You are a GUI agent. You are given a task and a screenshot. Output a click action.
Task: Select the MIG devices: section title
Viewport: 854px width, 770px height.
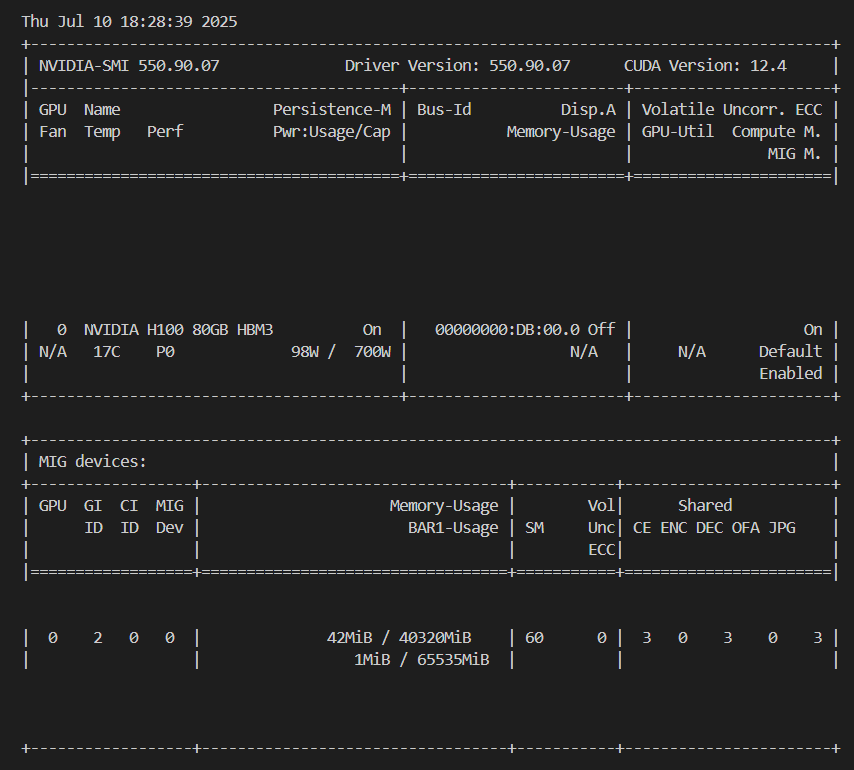[93, 462]
